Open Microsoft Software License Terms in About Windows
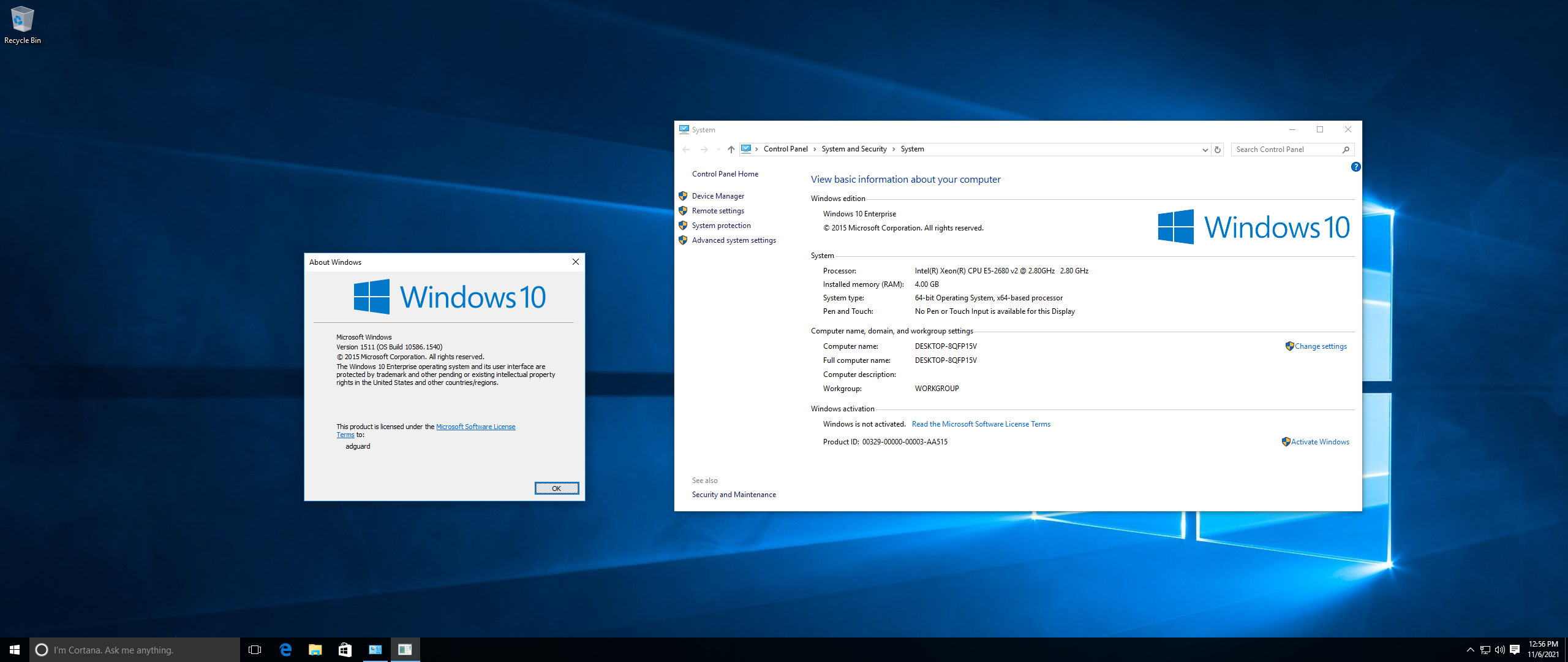Image resolution: width=1568 pixels, height=662 pixels. pyautogui.click(x=475, y=427)
